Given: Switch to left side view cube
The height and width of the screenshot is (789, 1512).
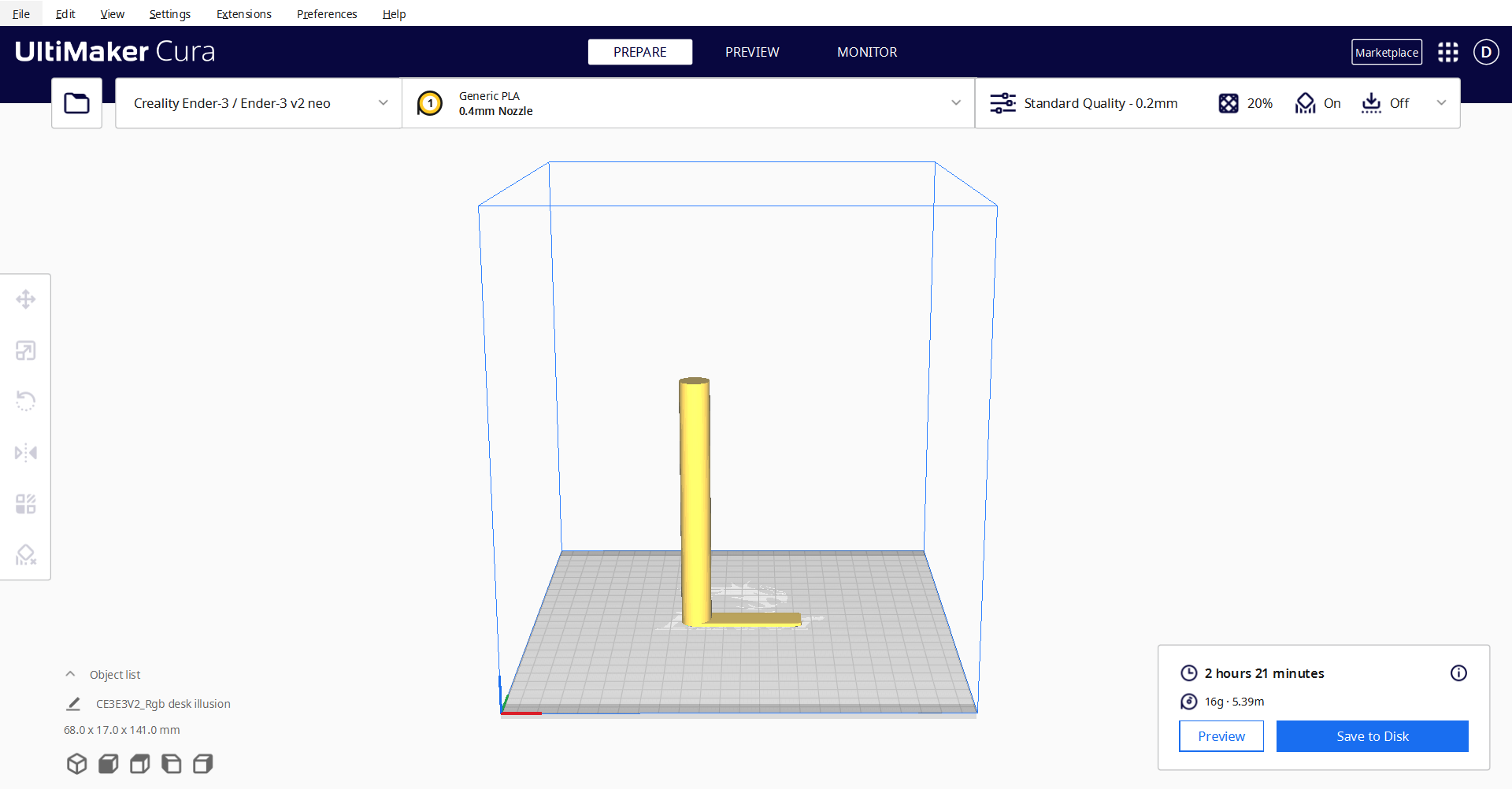Looking at the screenshot, I should tap(172, 764).
